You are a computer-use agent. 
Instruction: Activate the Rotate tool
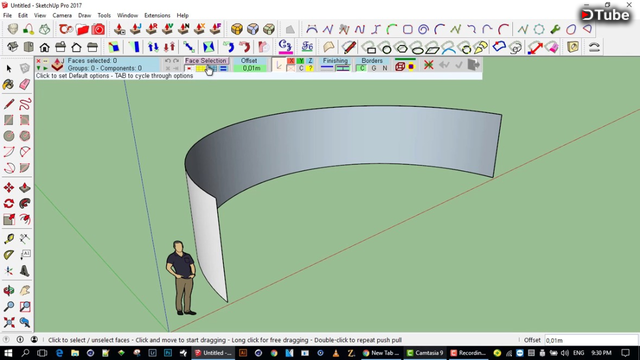9,203
